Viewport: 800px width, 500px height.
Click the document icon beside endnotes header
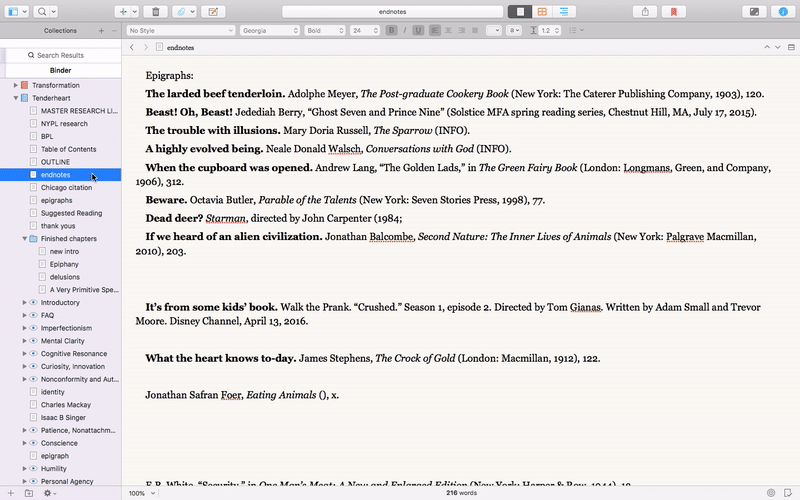coord(159,47)
